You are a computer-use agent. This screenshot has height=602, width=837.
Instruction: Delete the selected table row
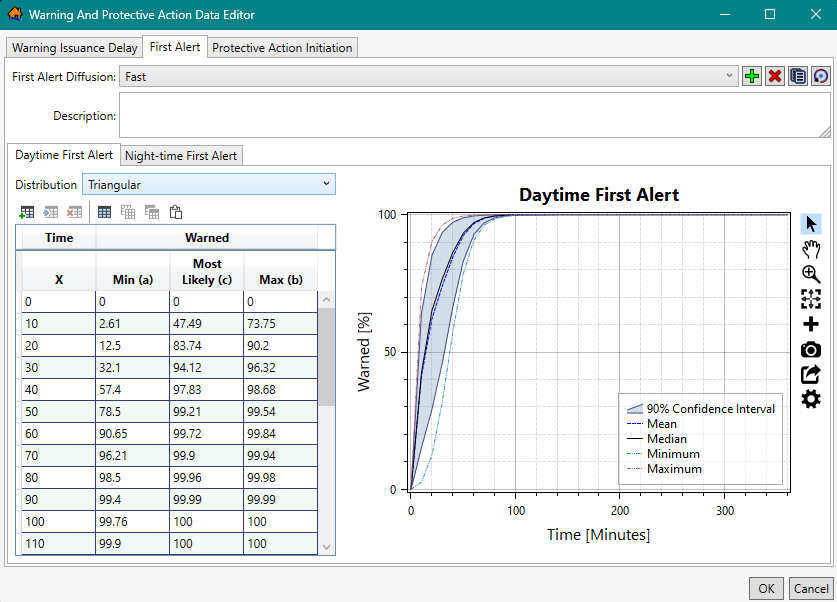[x=75, y=212]
